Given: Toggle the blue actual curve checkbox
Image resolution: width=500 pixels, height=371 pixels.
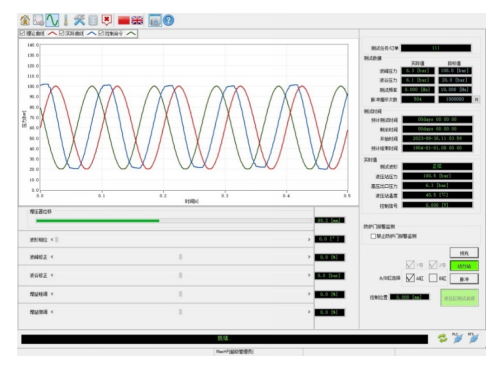Looking at the screenshot, I should (62, 33).
